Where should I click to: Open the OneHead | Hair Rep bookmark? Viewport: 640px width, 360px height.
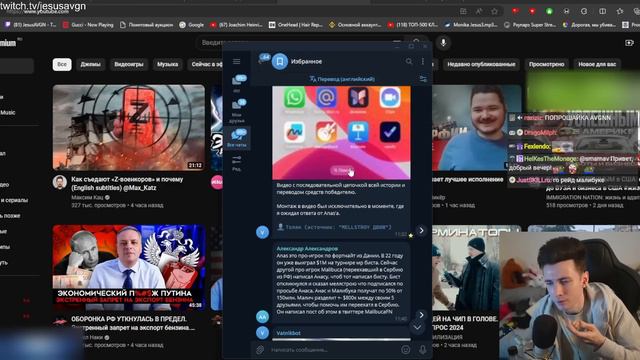pyautogui.click(x=296, y=25)
